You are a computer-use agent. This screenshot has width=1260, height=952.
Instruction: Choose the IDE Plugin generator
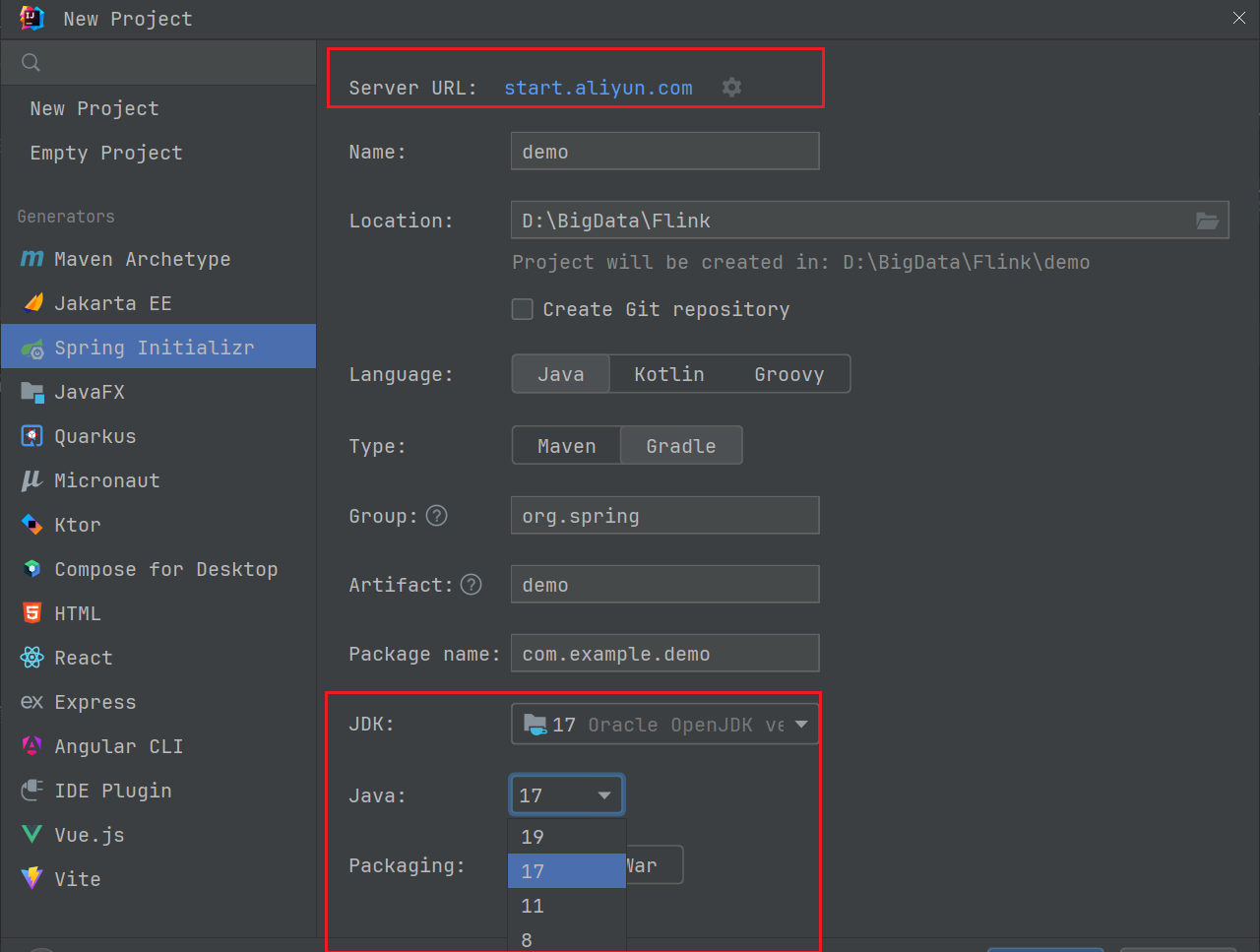(158, 791)
